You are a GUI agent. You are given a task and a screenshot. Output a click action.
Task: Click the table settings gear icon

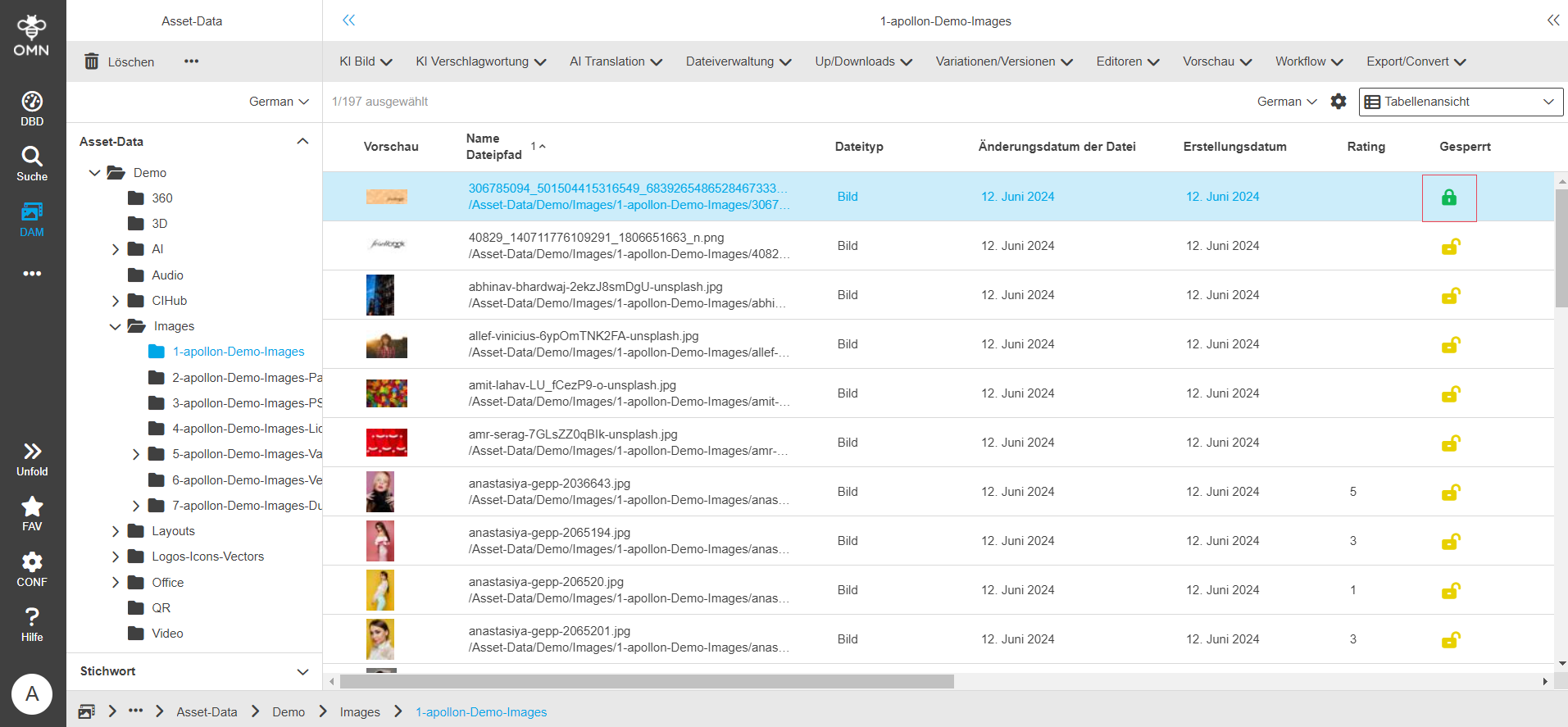(x=1338, y=102)
